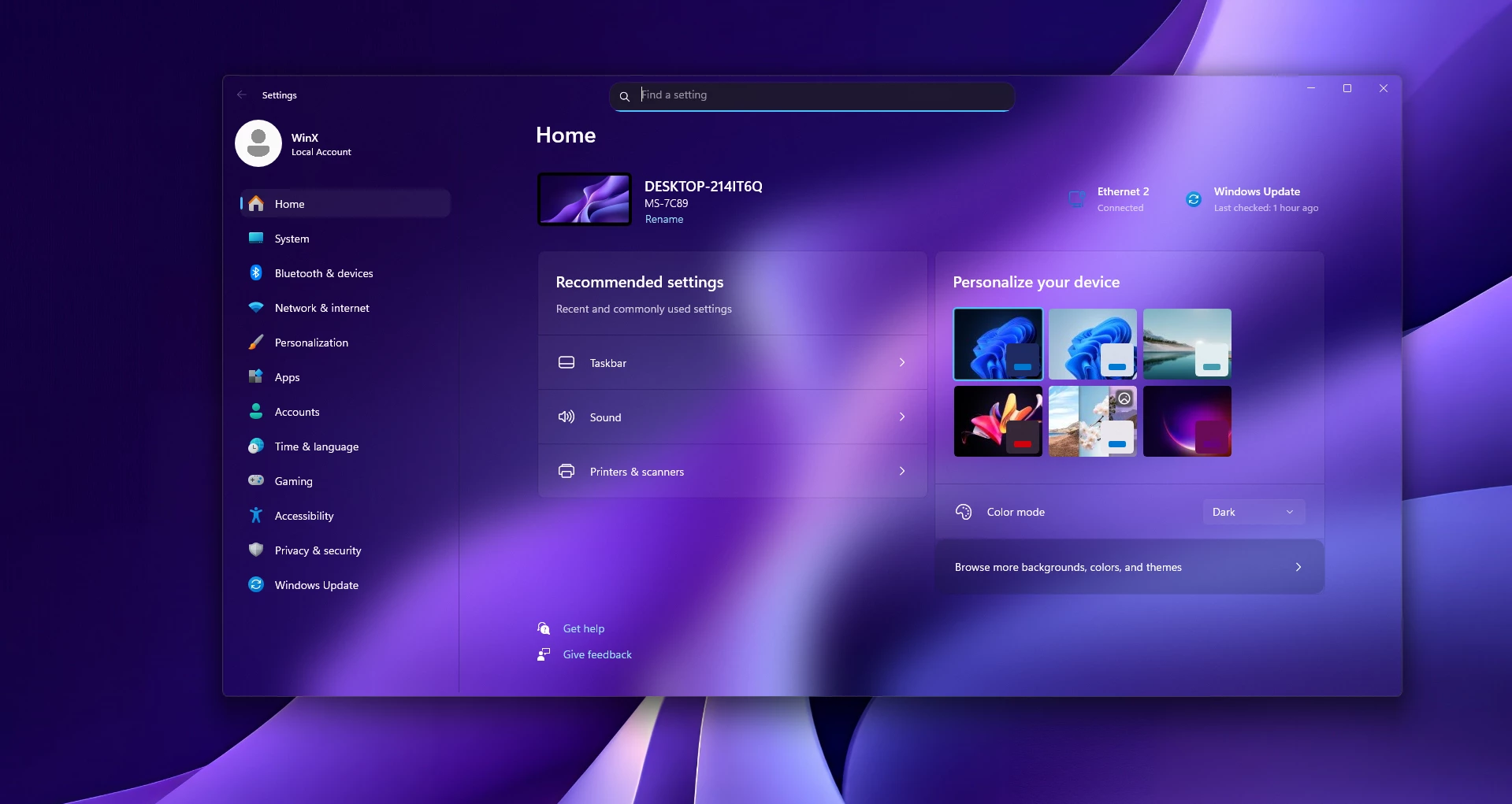Select Personalization in sidebar

[x=345, y=343]
